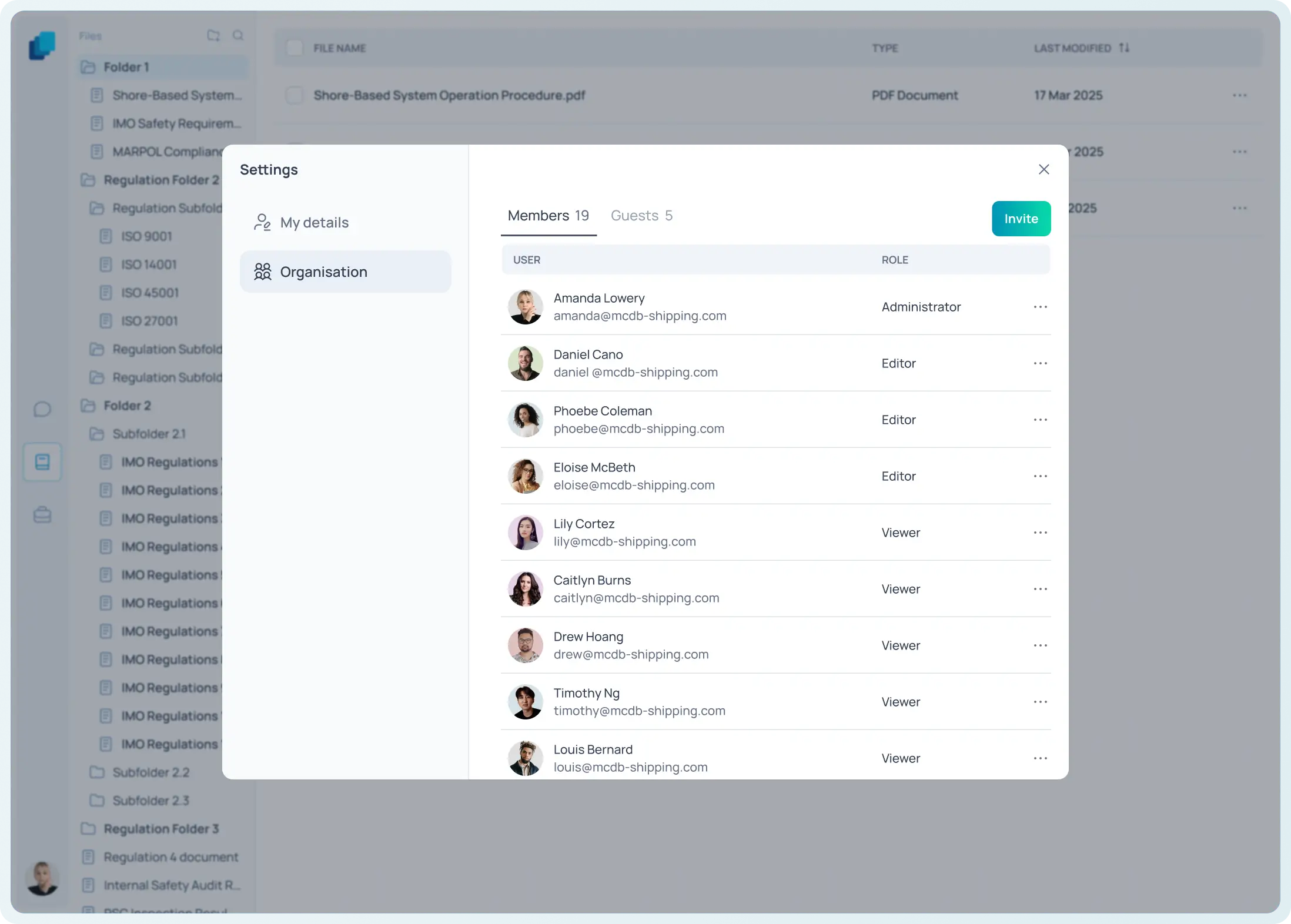Image resolution: width=1291 pixels, height=924 pixels.
Task: Open options menu for Timothy Ng
Action: (1040, 702)
